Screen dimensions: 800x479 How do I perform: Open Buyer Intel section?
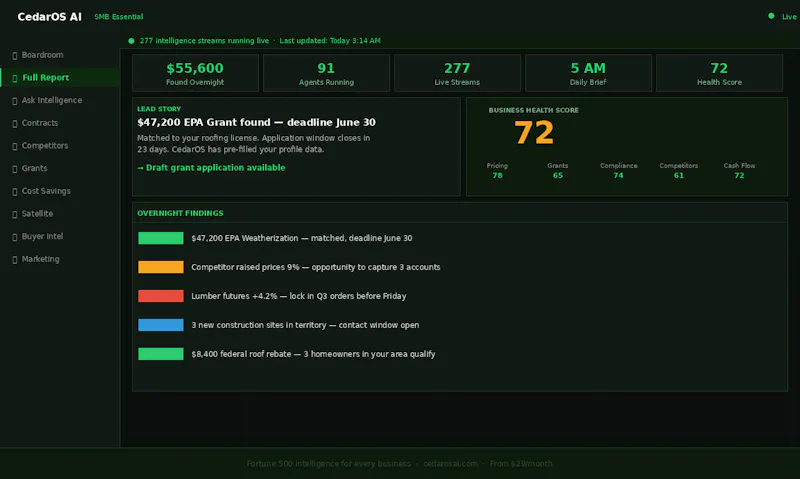coord(60,236)
